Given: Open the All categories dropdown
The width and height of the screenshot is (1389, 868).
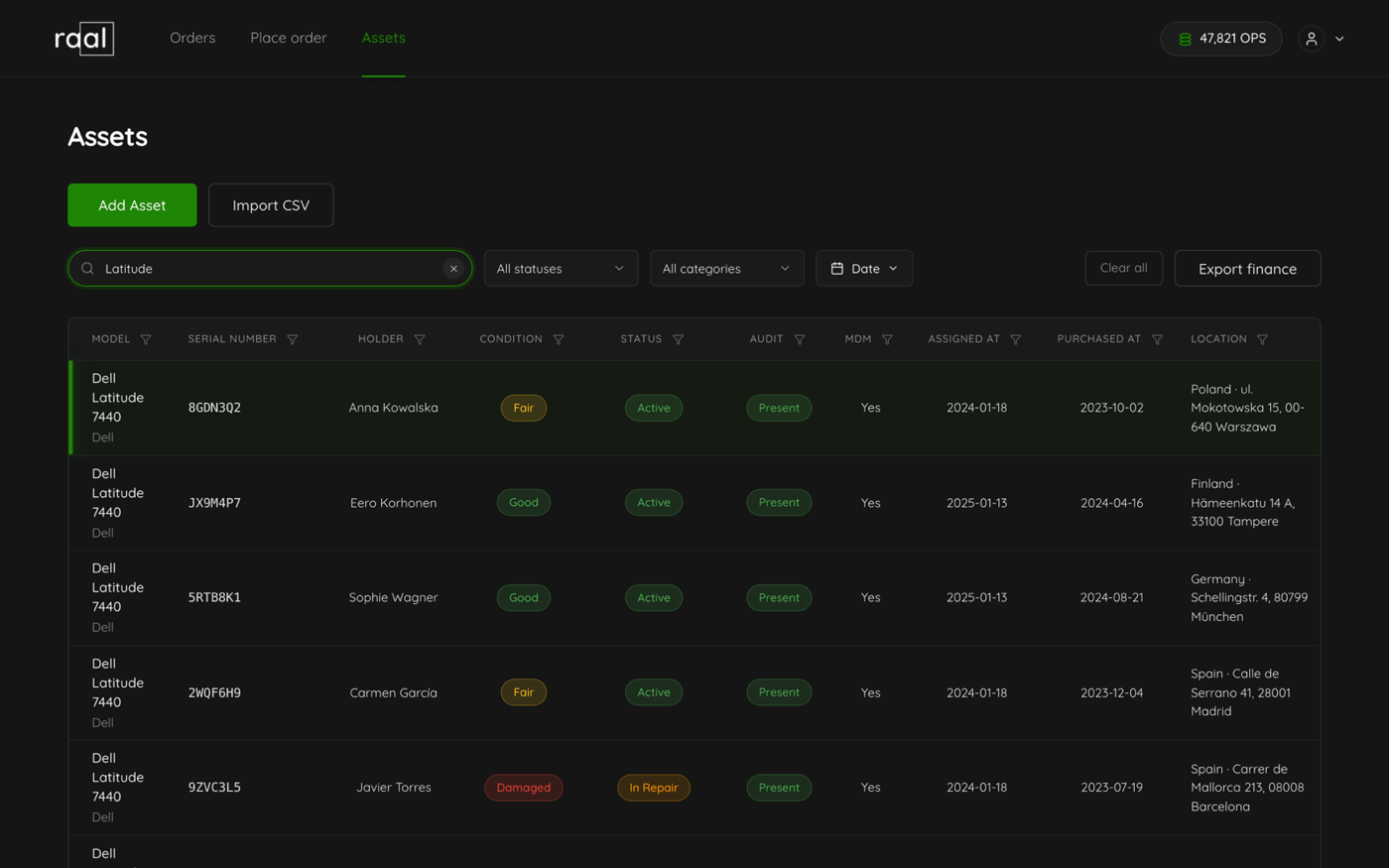Looking at the screenshot, I should (x=726, y=269).
